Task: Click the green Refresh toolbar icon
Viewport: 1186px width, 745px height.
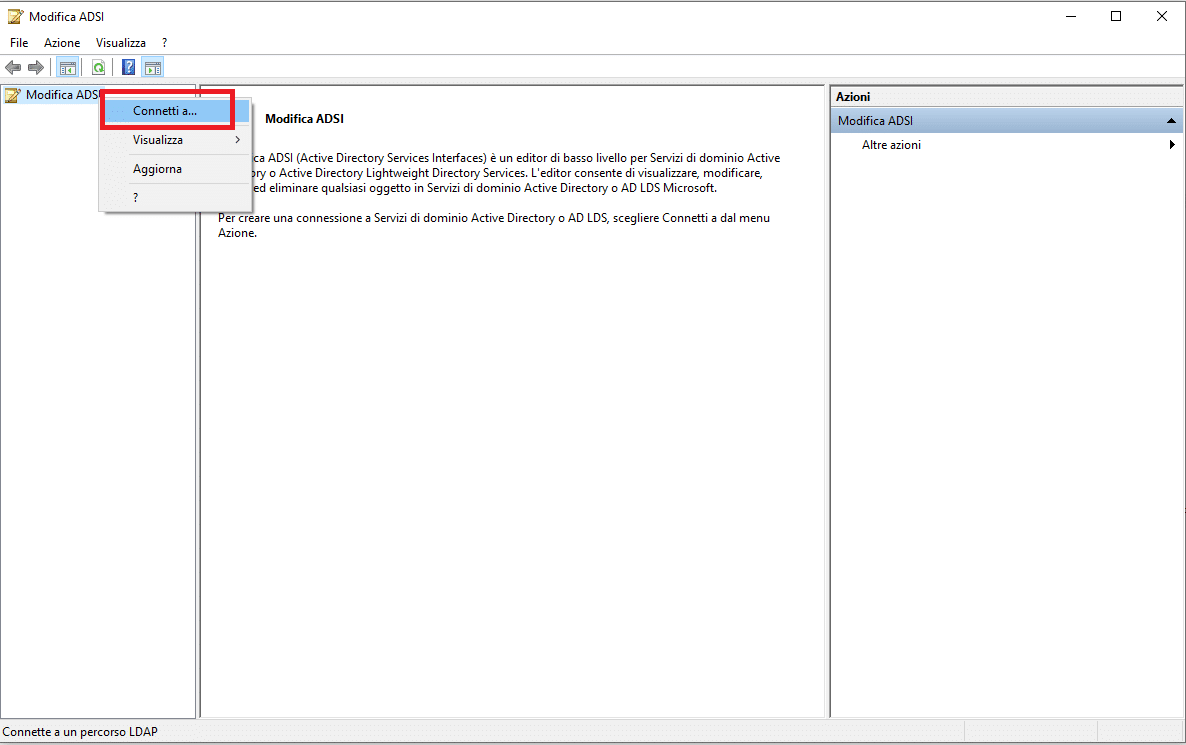Action: pyautogui.click(x=98, y=68)
